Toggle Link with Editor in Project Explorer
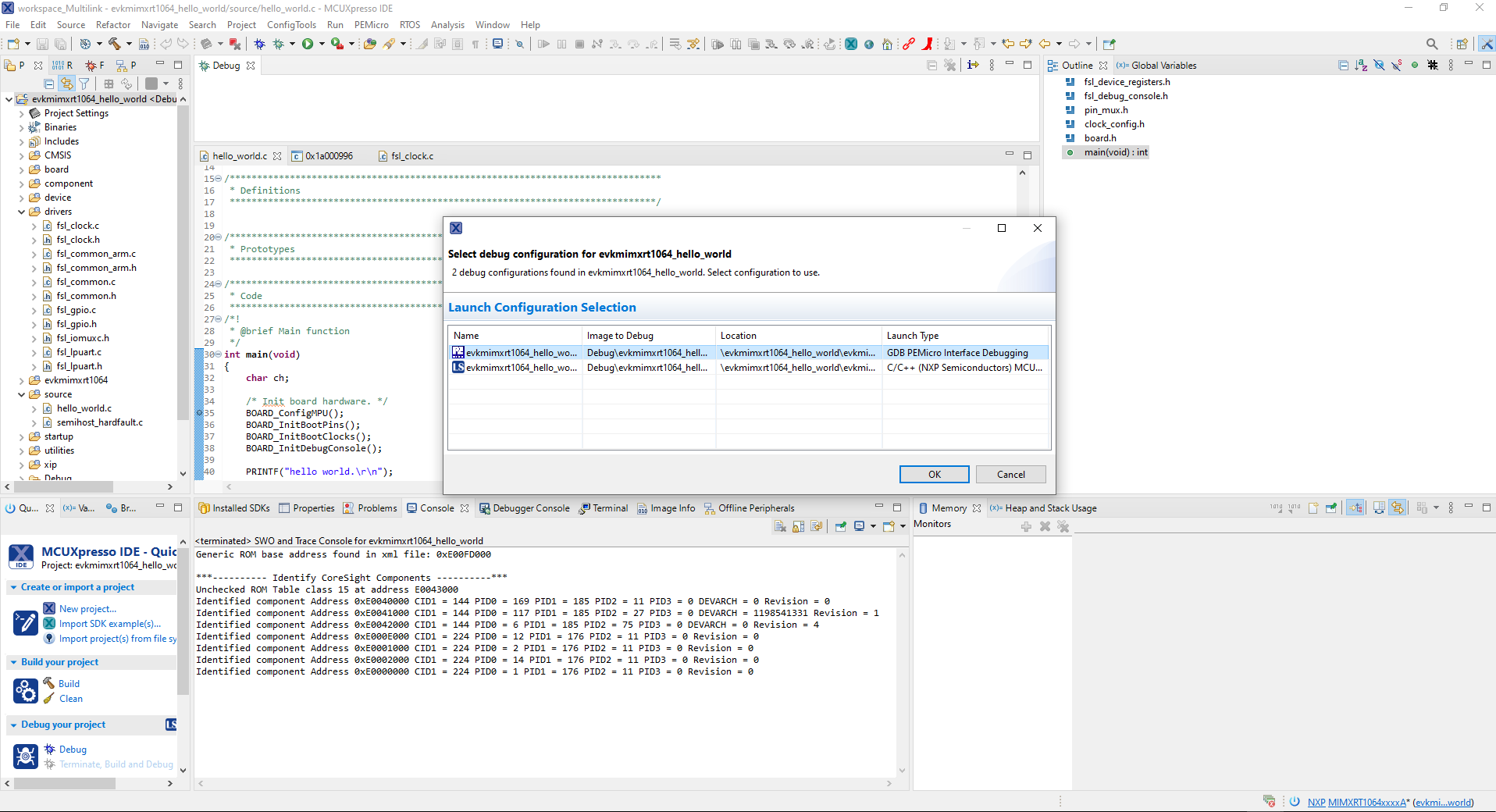The height and width of the screenshot is (812, 1496). (x=67, y=84)
